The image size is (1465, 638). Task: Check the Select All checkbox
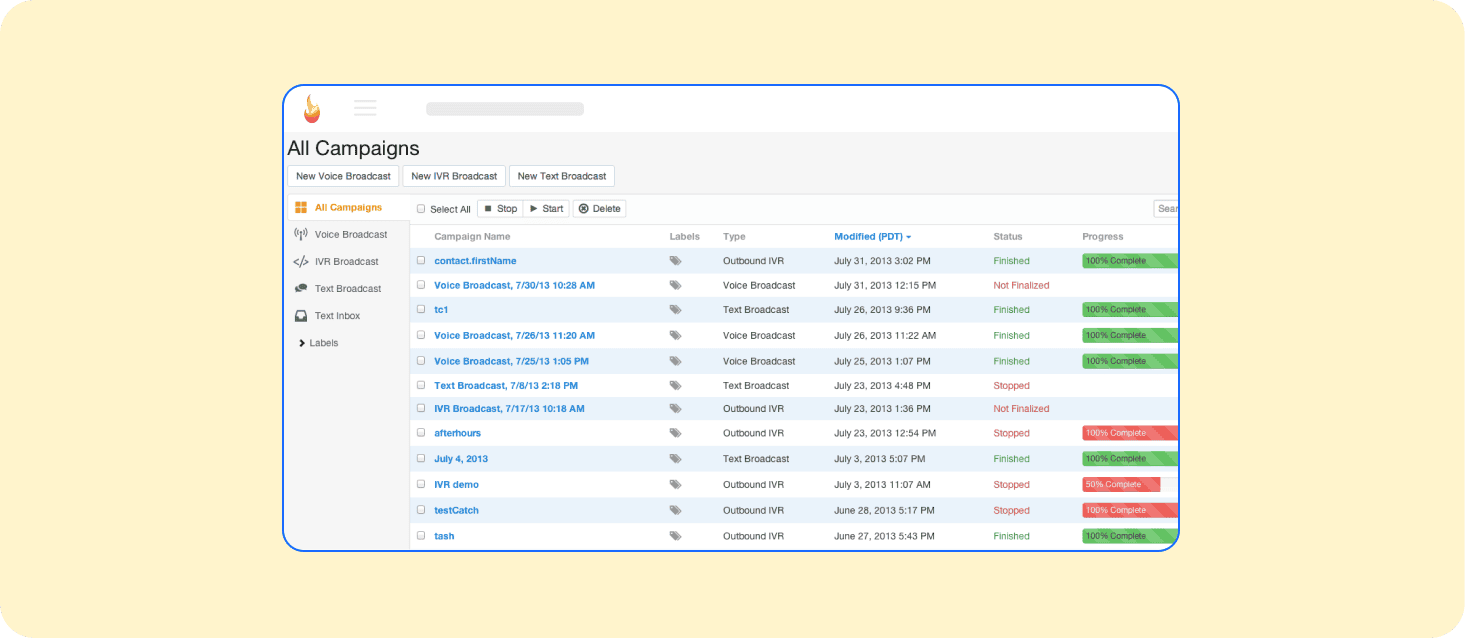(x=421, y=209)
